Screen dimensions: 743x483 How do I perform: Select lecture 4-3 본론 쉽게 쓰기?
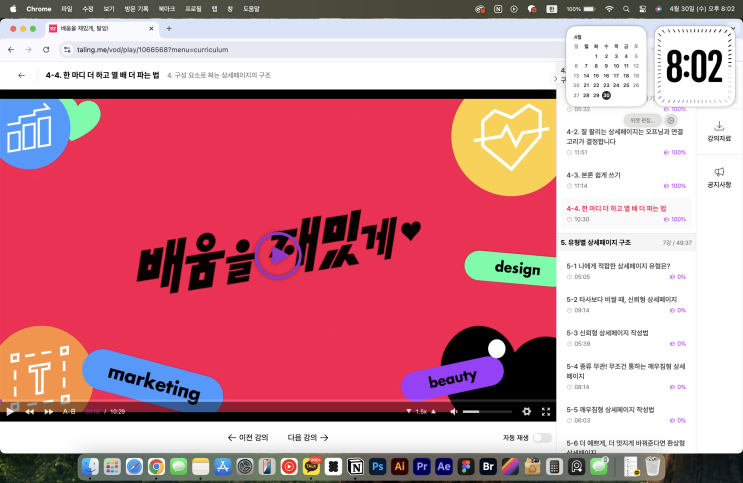pos(626,180)
